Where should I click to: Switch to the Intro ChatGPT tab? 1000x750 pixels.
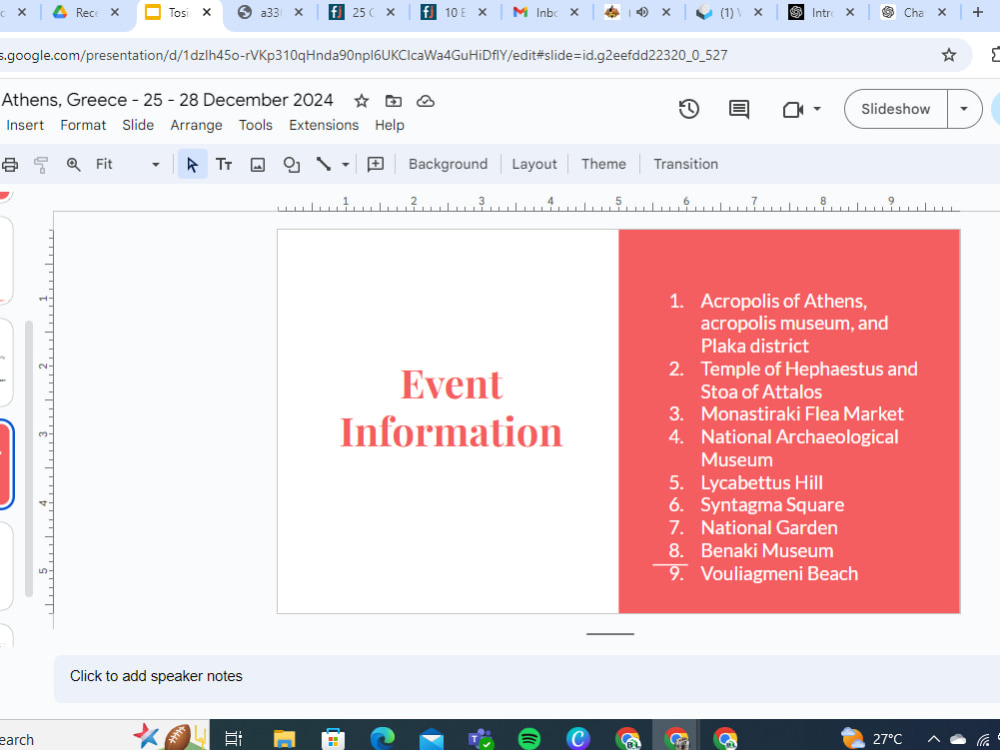click(821, 12)
